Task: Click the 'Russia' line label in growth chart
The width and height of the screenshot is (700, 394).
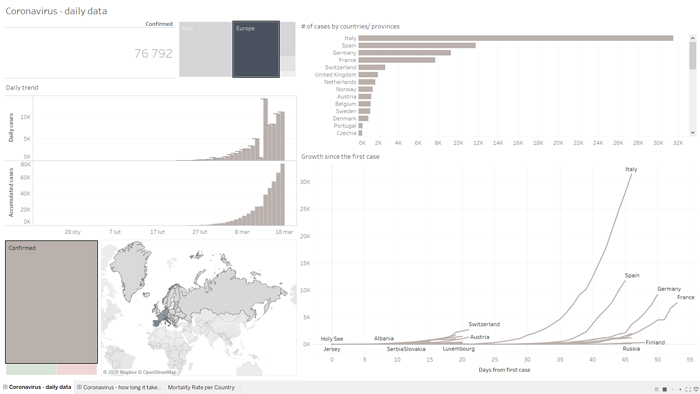Action: click(x=631, y=349)
